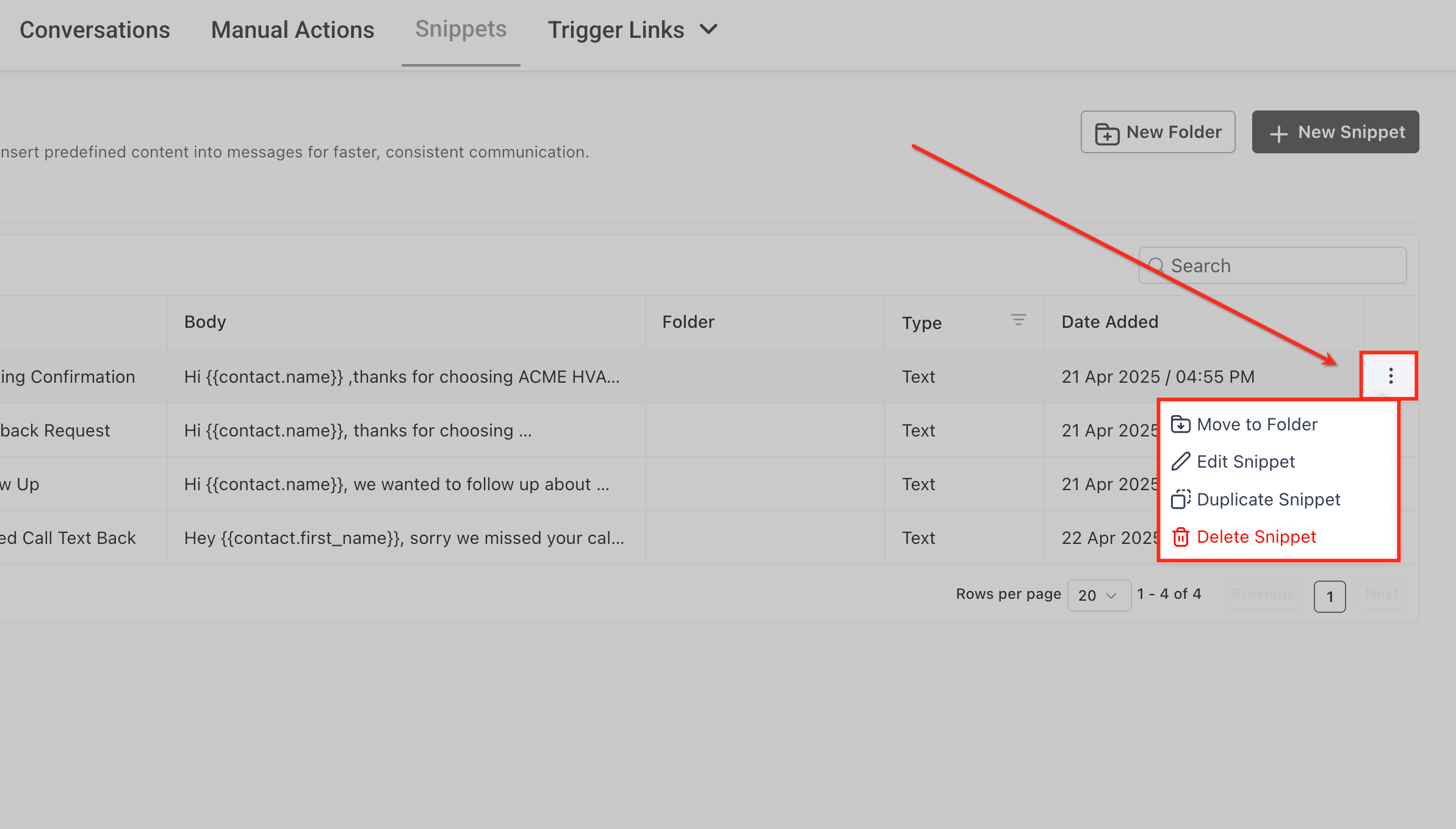Click the trash icon beside Delete Snippet

[1181, 537]
